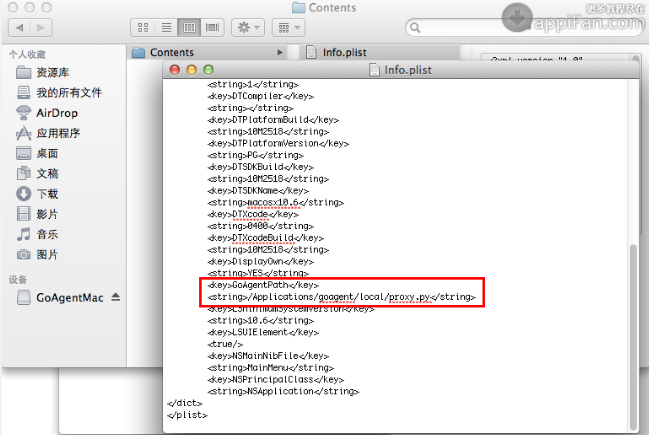Click the LSUIElement key line
The width and height of the screenshot is (649, 435).
(263, 332)
